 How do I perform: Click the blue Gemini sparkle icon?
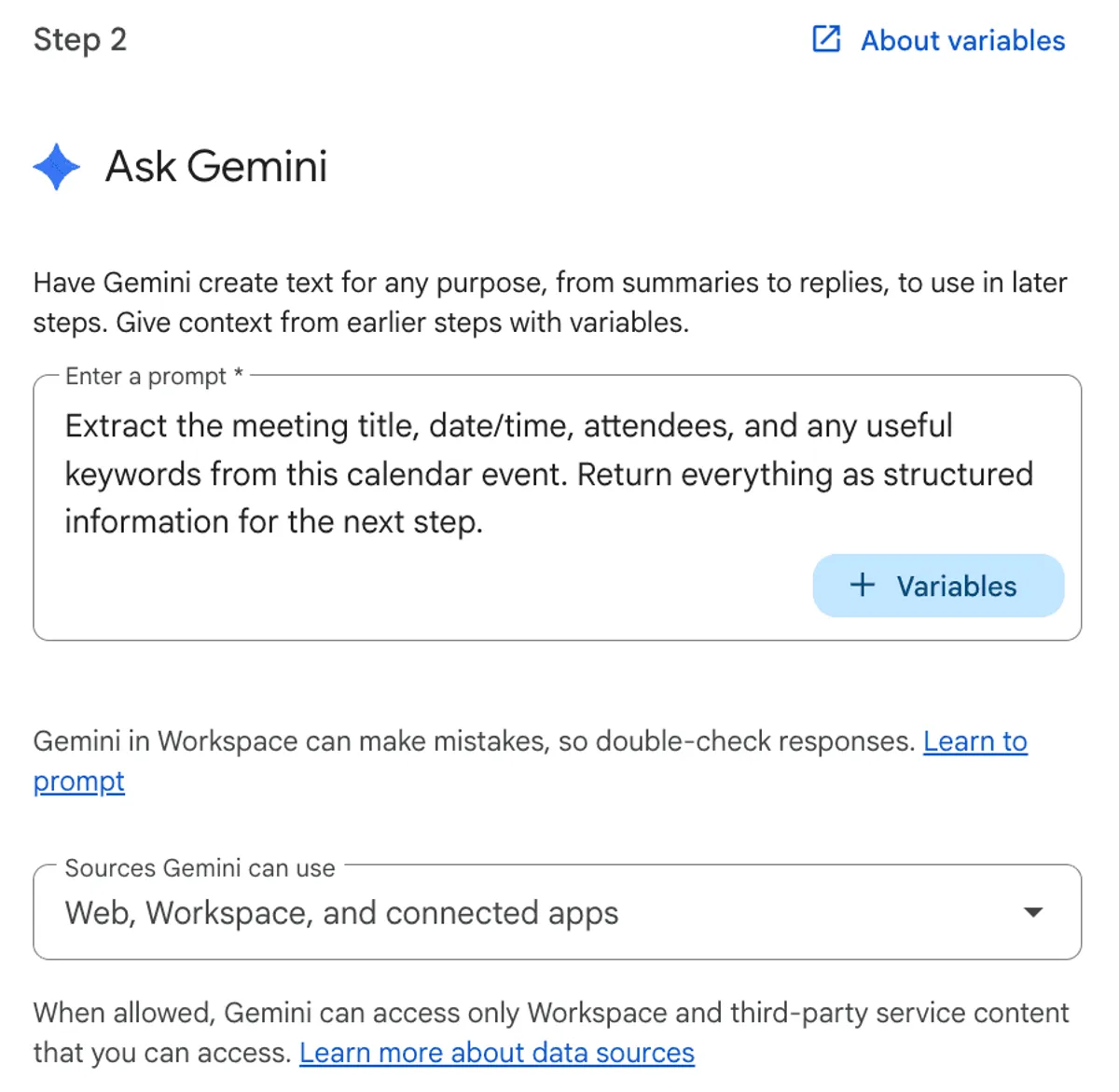[x=57, y=167]
